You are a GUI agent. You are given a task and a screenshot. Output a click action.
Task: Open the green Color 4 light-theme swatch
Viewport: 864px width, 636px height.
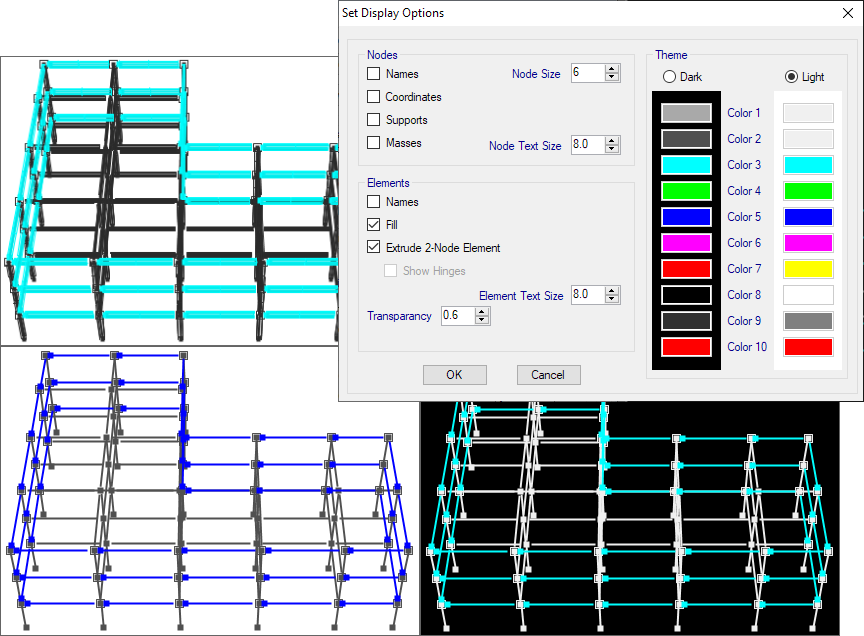pyautogui.click(x=807, y=191)
